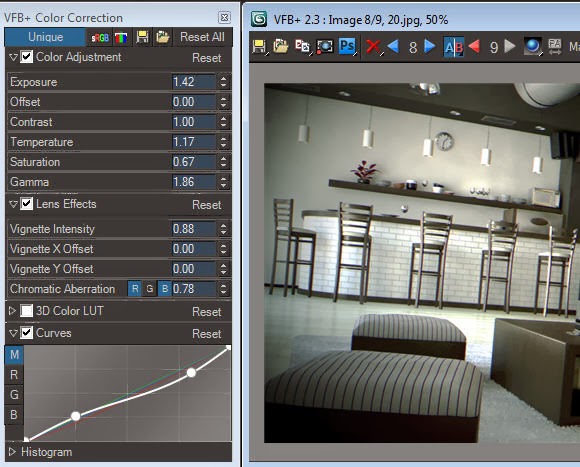Viewport: 580px width, 467px height.
Task: Reset the Curves section
Action: 207,334
